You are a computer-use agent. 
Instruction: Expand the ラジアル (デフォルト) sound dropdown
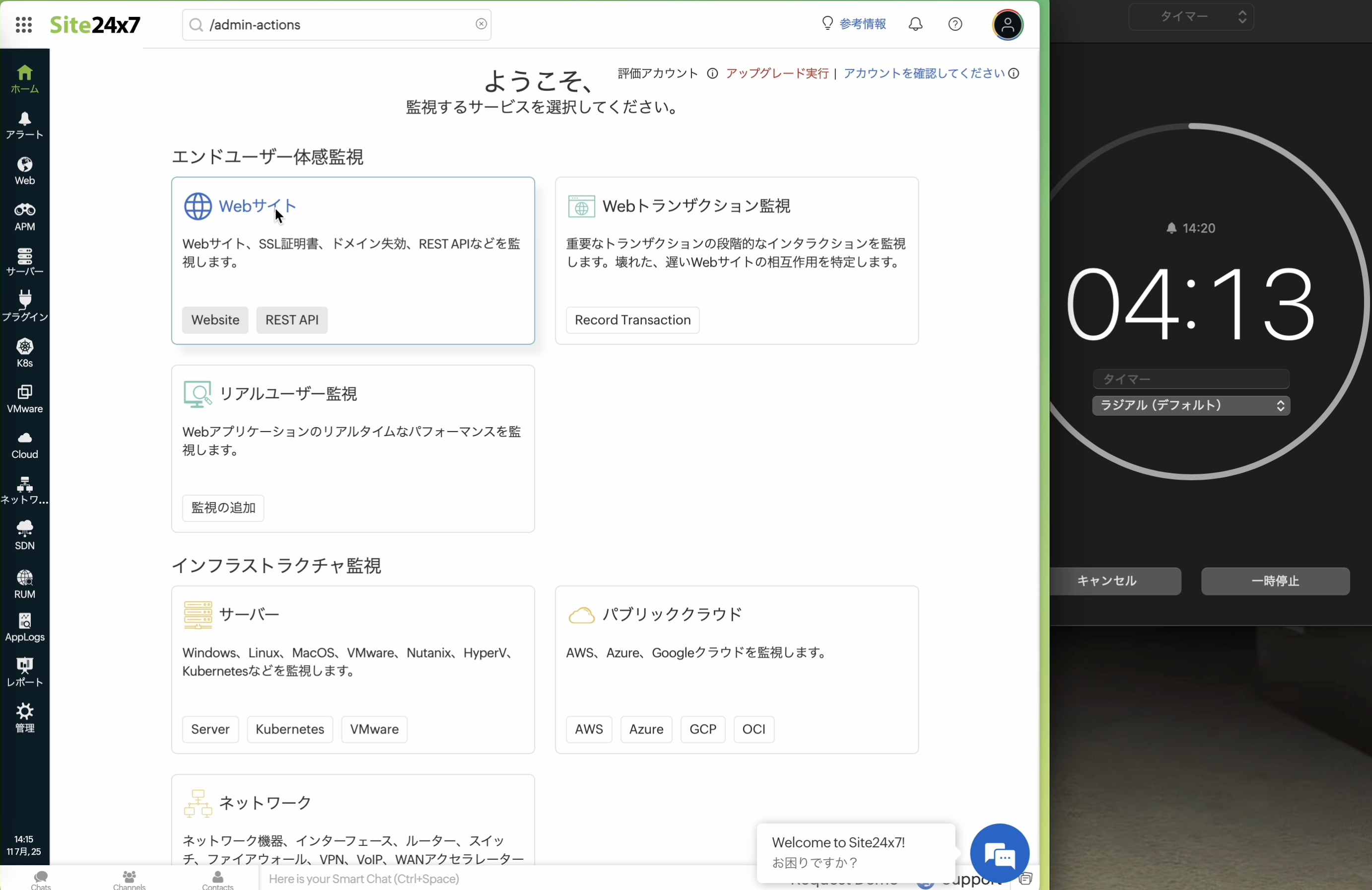click(x=1191, y=405)
